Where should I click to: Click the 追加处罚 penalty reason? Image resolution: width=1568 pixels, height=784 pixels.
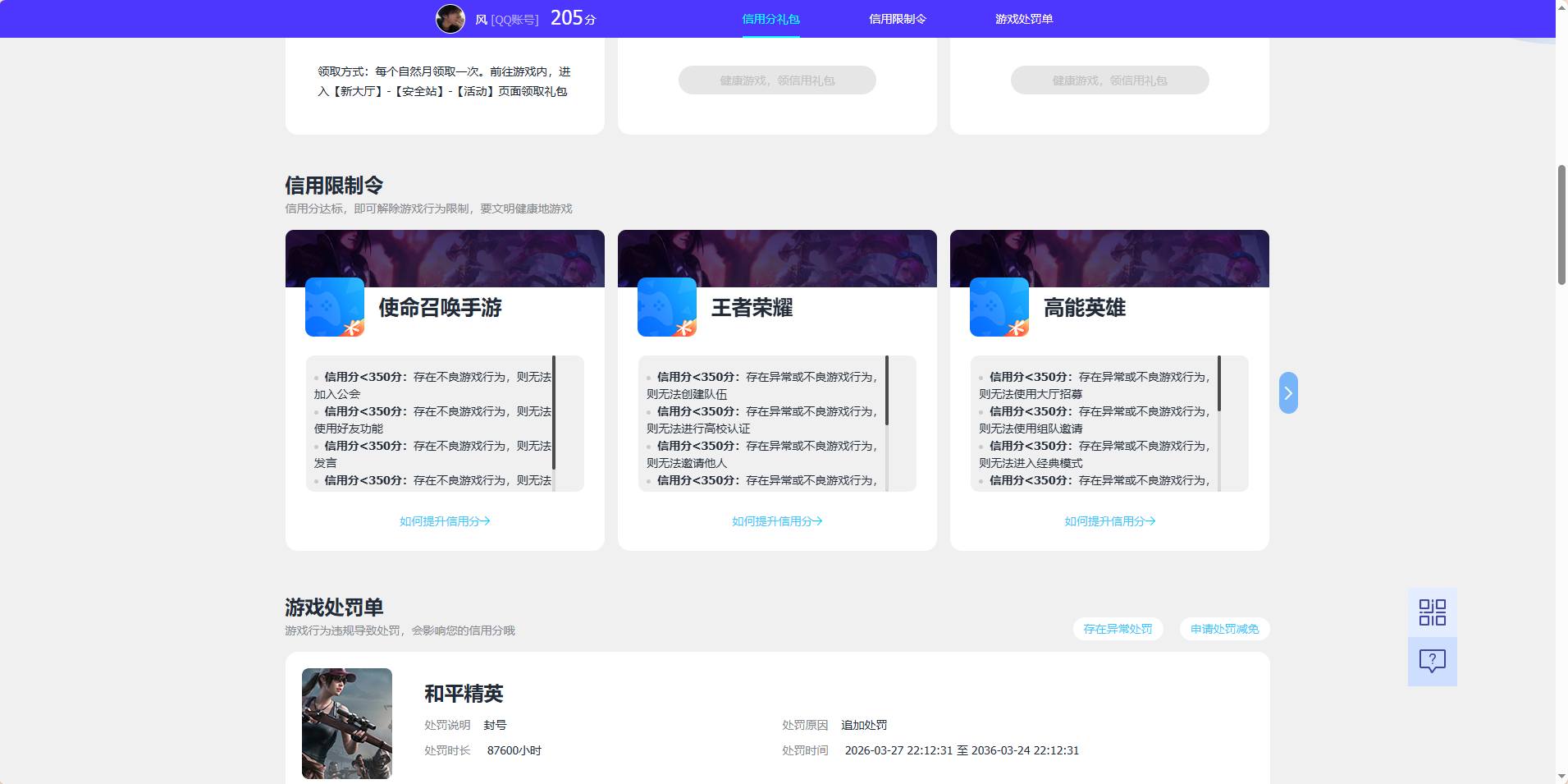click(x=864, y=725)
